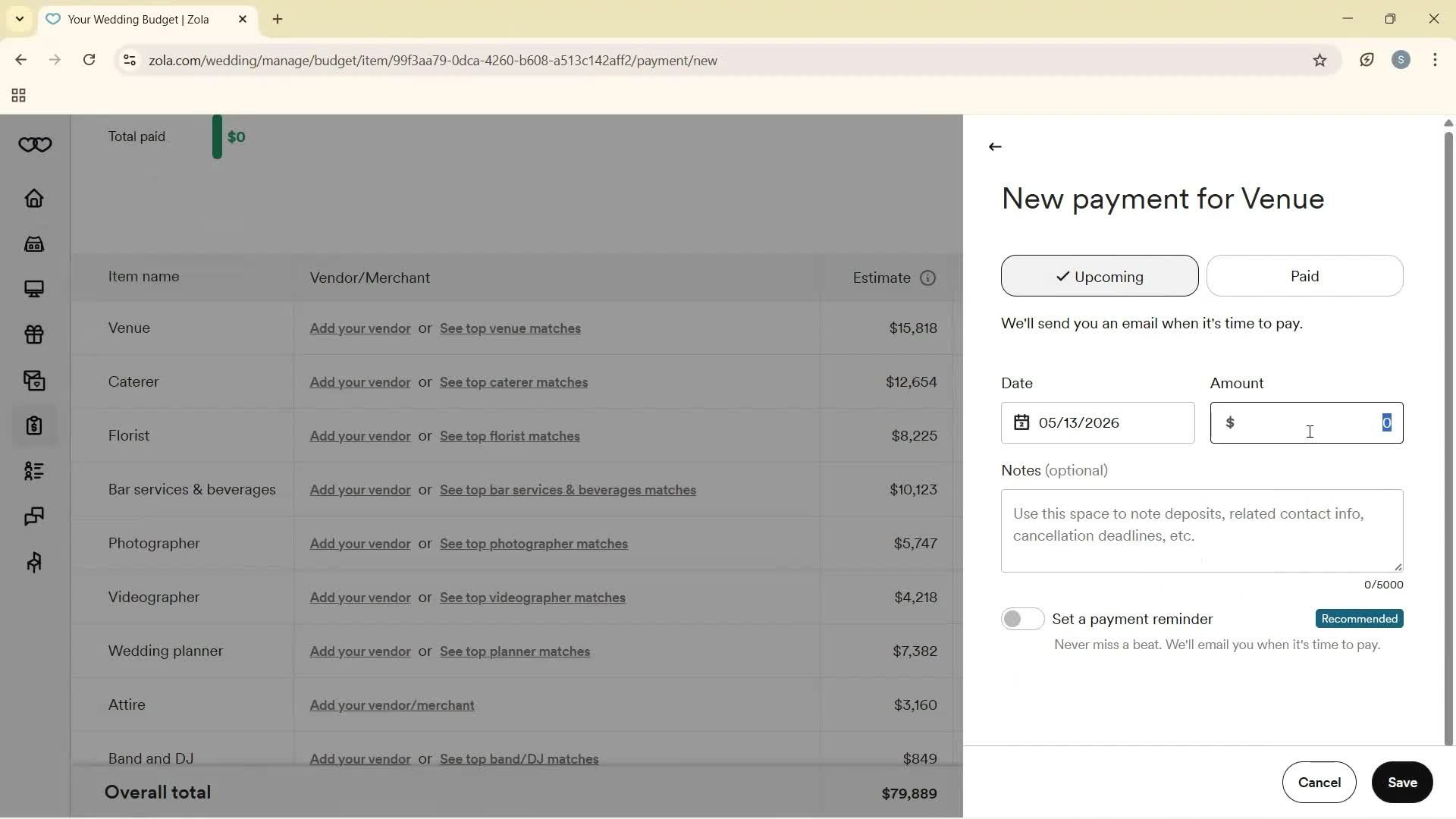Switch to the Your Wedding Budget tab

(136, 19)
